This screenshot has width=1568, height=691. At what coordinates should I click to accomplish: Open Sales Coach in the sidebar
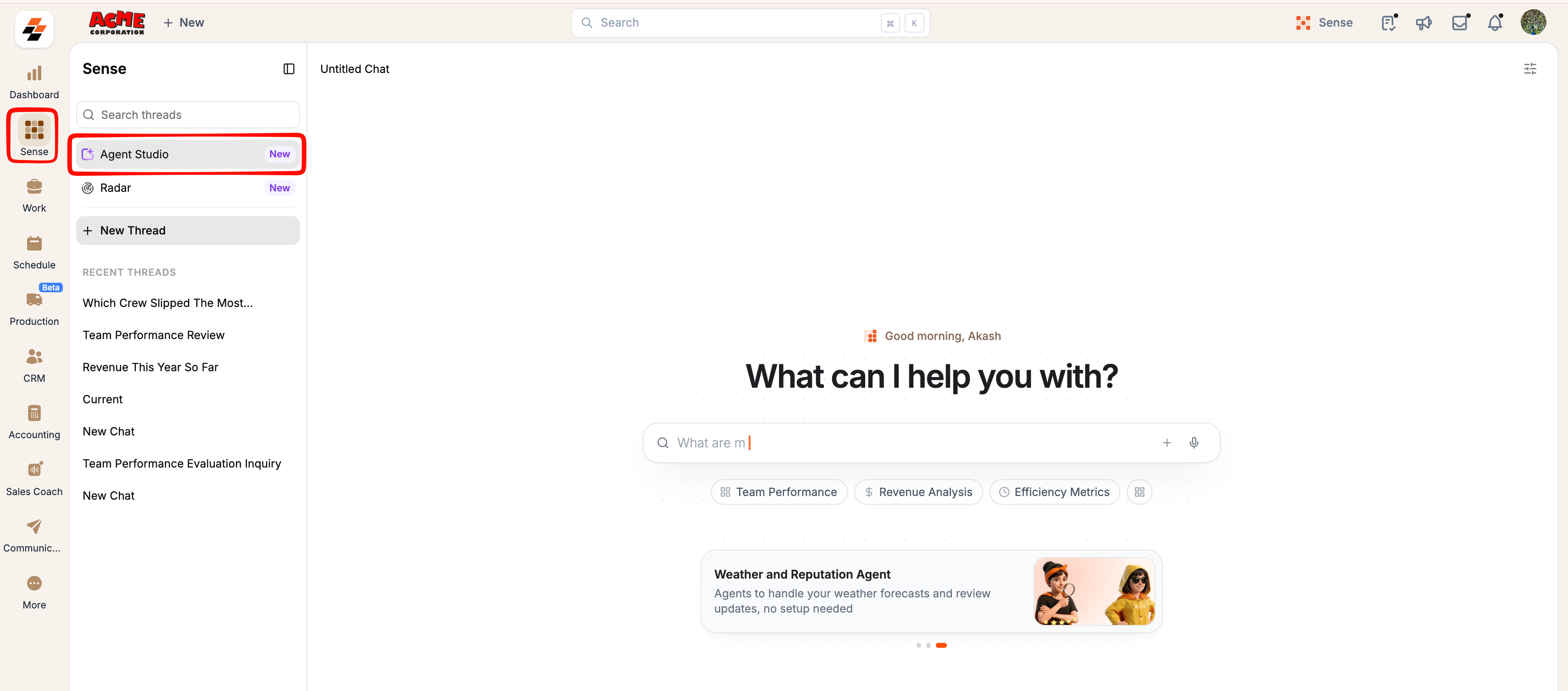pyautogui.click(x=34, y=479)
